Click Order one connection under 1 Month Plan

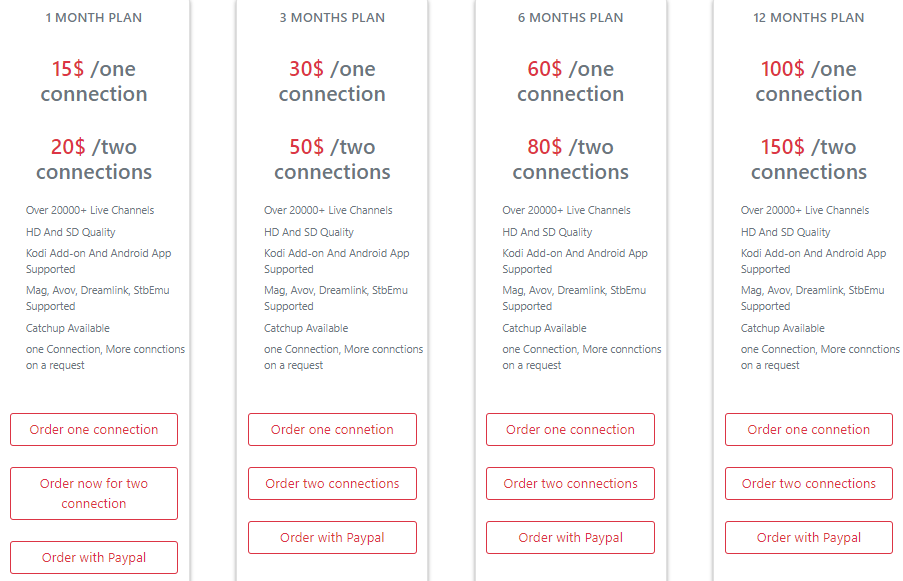coord(93,429)
